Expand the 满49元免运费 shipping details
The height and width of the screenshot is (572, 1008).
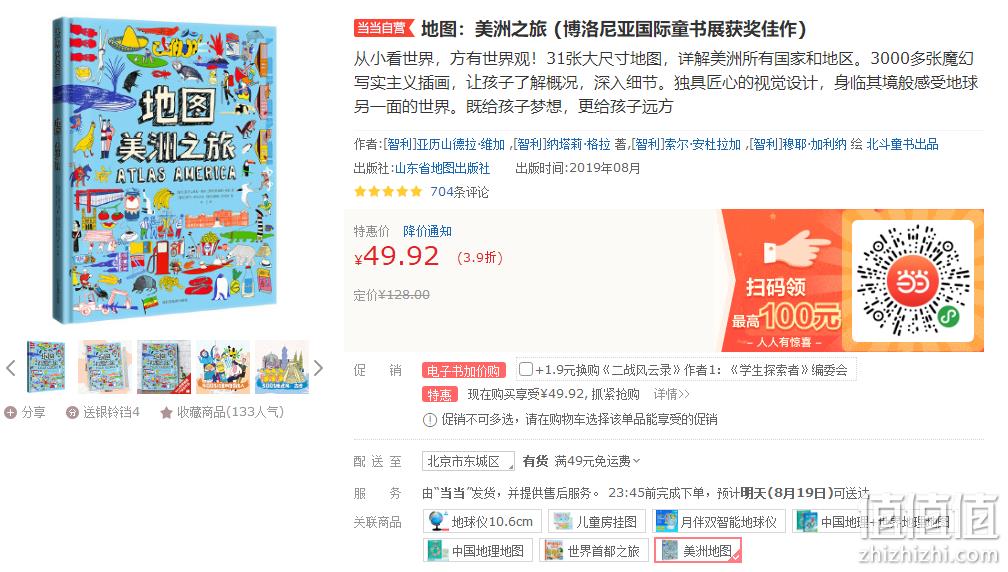[597, 461]
